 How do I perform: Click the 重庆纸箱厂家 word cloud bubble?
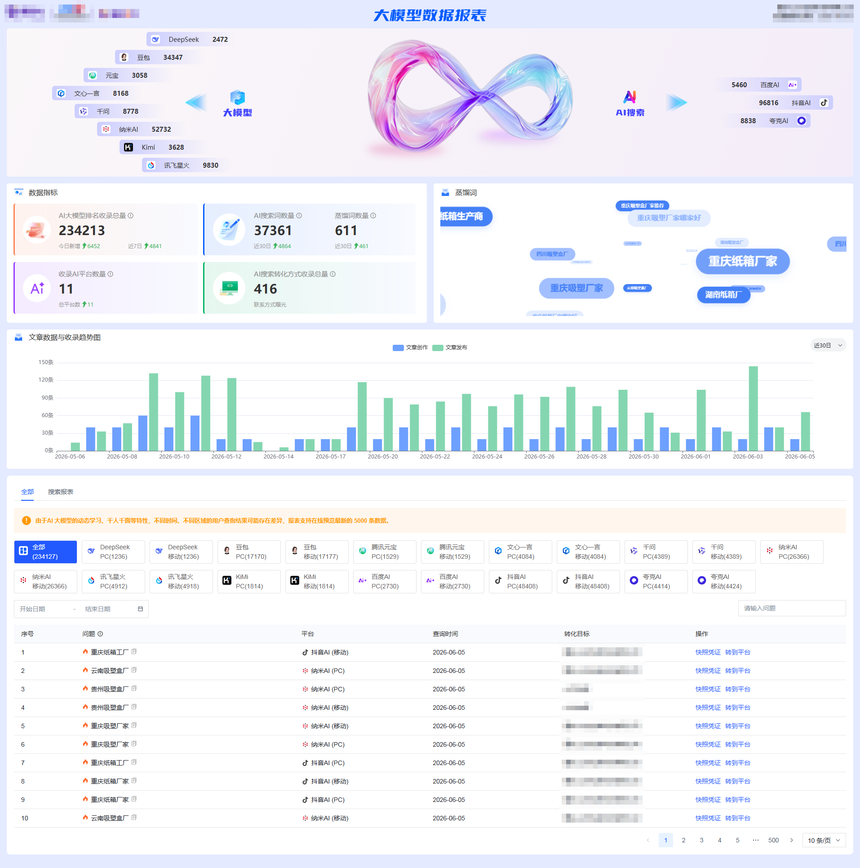click(743, 261)
